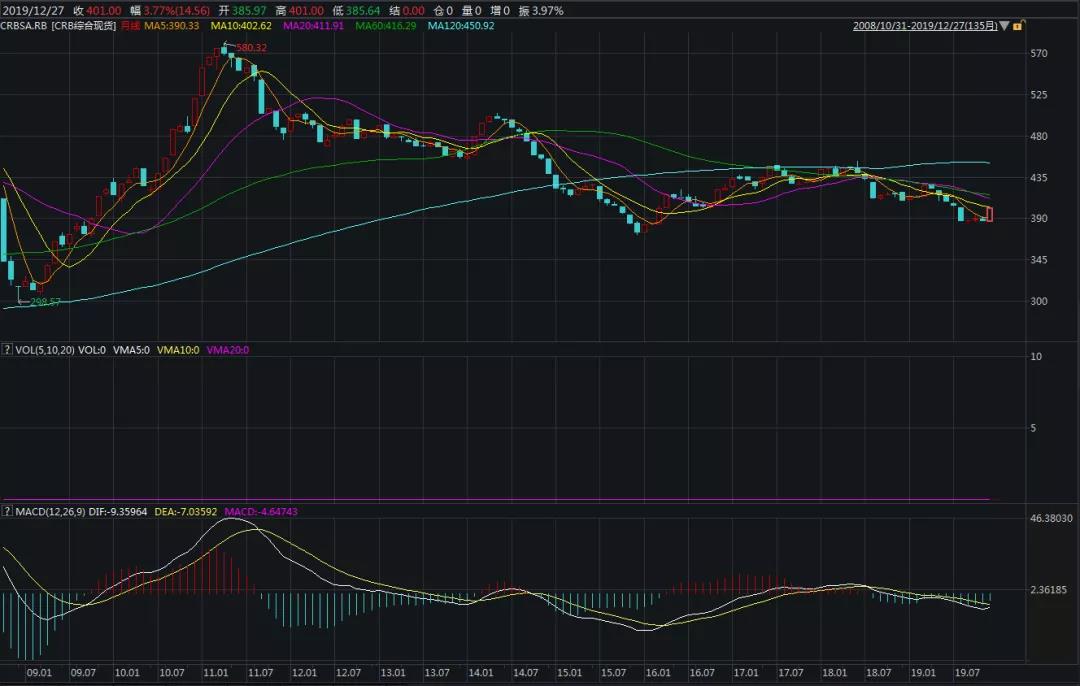The image size is (1080, 686).
Task: Click the MA60:416.29 legend value
Action: point(386,26)
